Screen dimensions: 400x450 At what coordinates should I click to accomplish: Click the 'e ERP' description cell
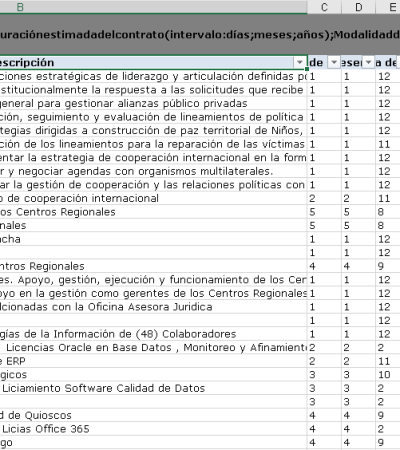153,361
